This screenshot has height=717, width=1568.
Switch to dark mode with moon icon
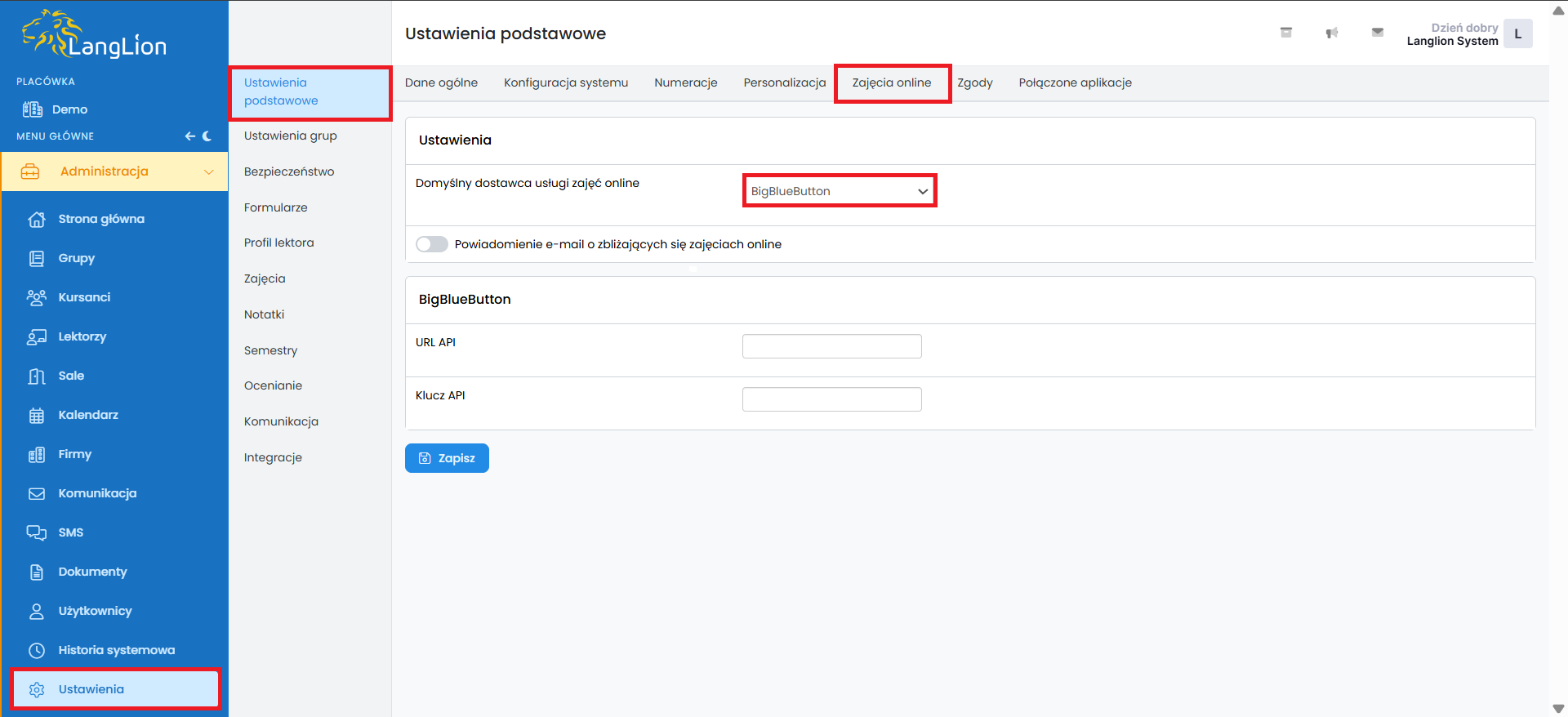pyautogui.click(x=207, y=136)
